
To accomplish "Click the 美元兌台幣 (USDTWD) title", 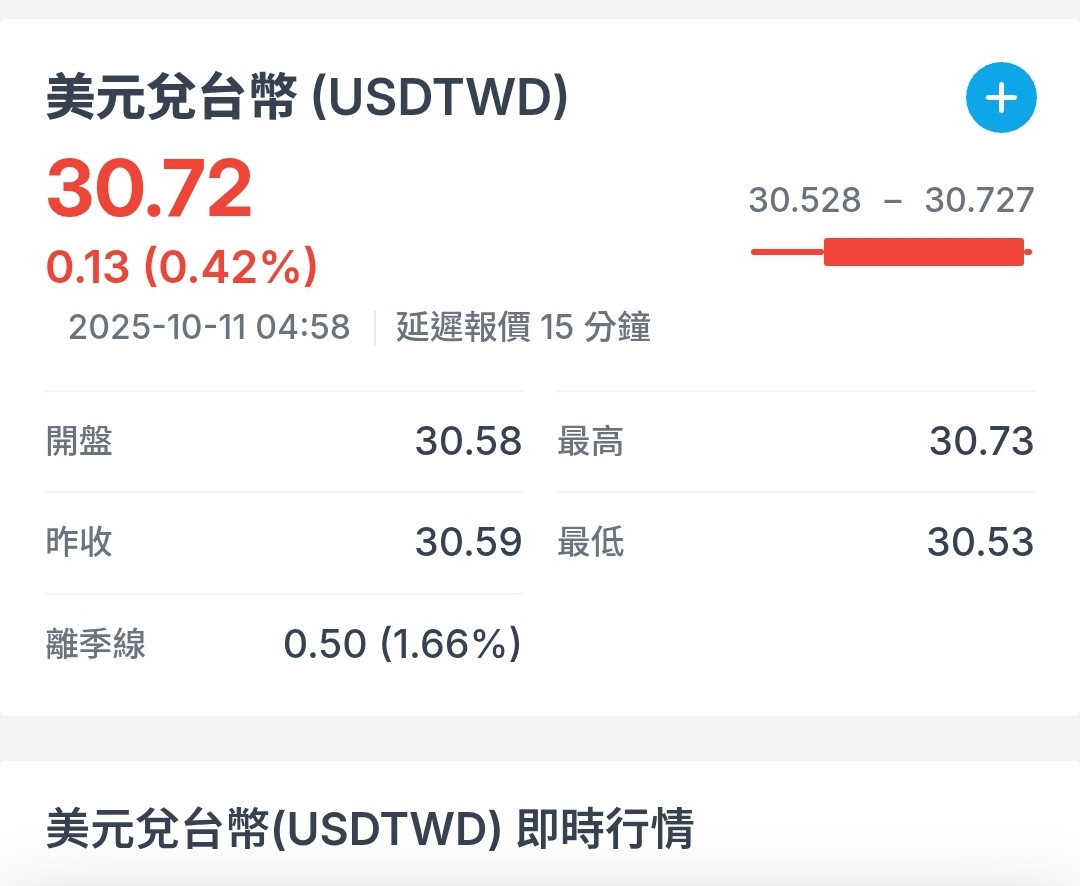I will (x=307, y=99).
